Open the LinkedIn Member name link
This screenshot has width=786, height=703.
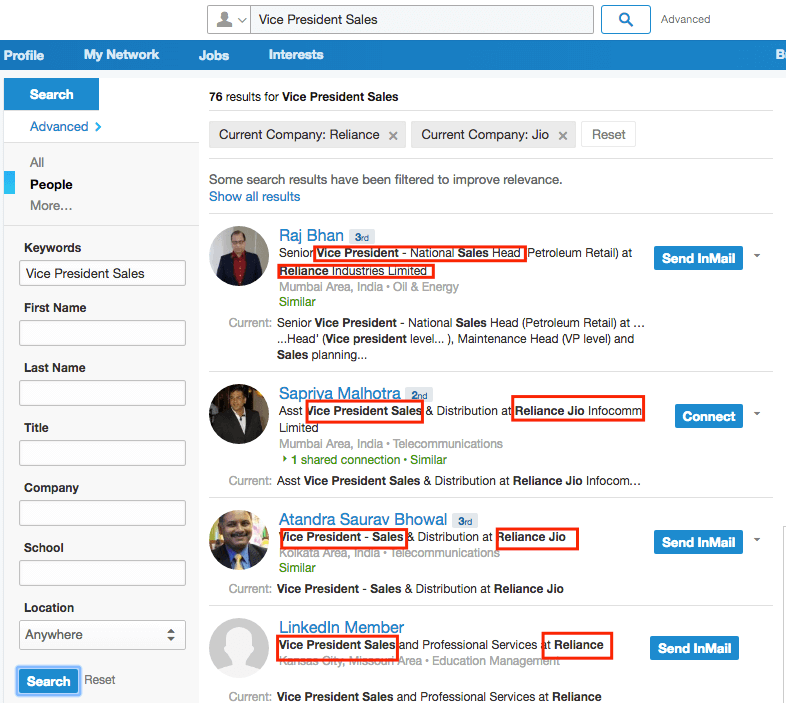click(x=341, y=627)
